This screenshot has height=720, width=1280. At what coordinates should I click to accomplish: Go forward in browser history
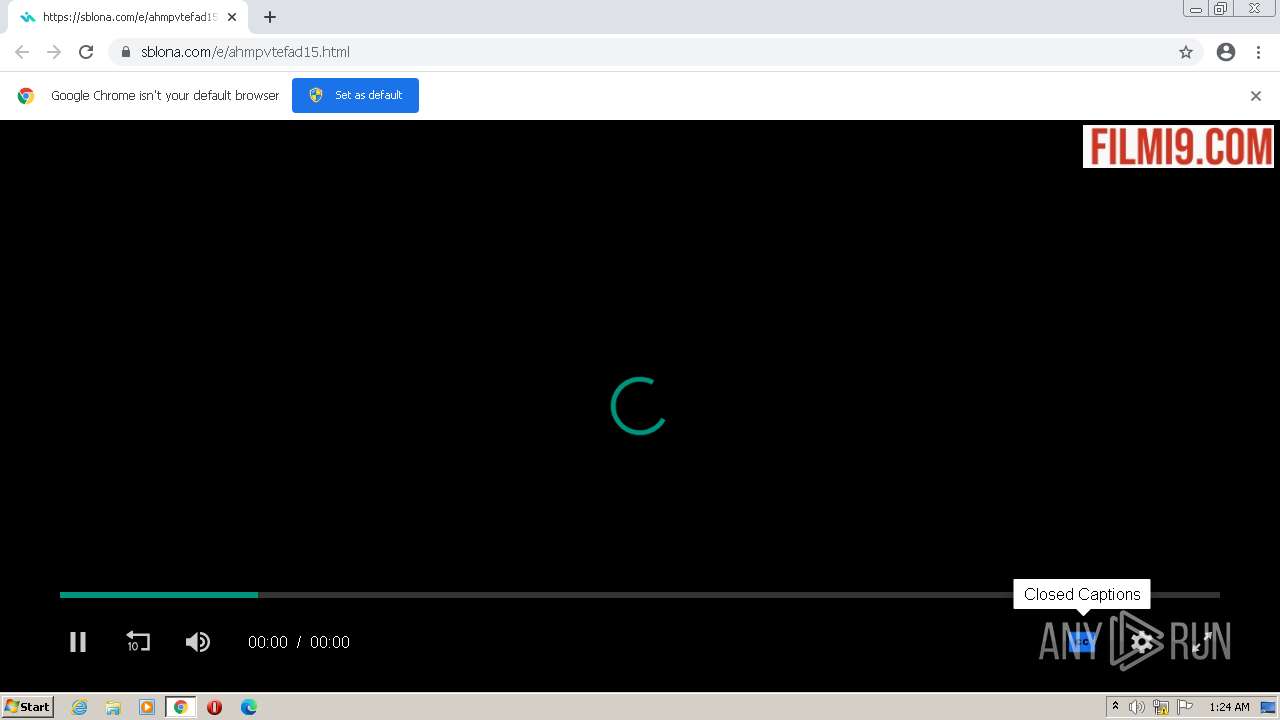coord(54,52)
